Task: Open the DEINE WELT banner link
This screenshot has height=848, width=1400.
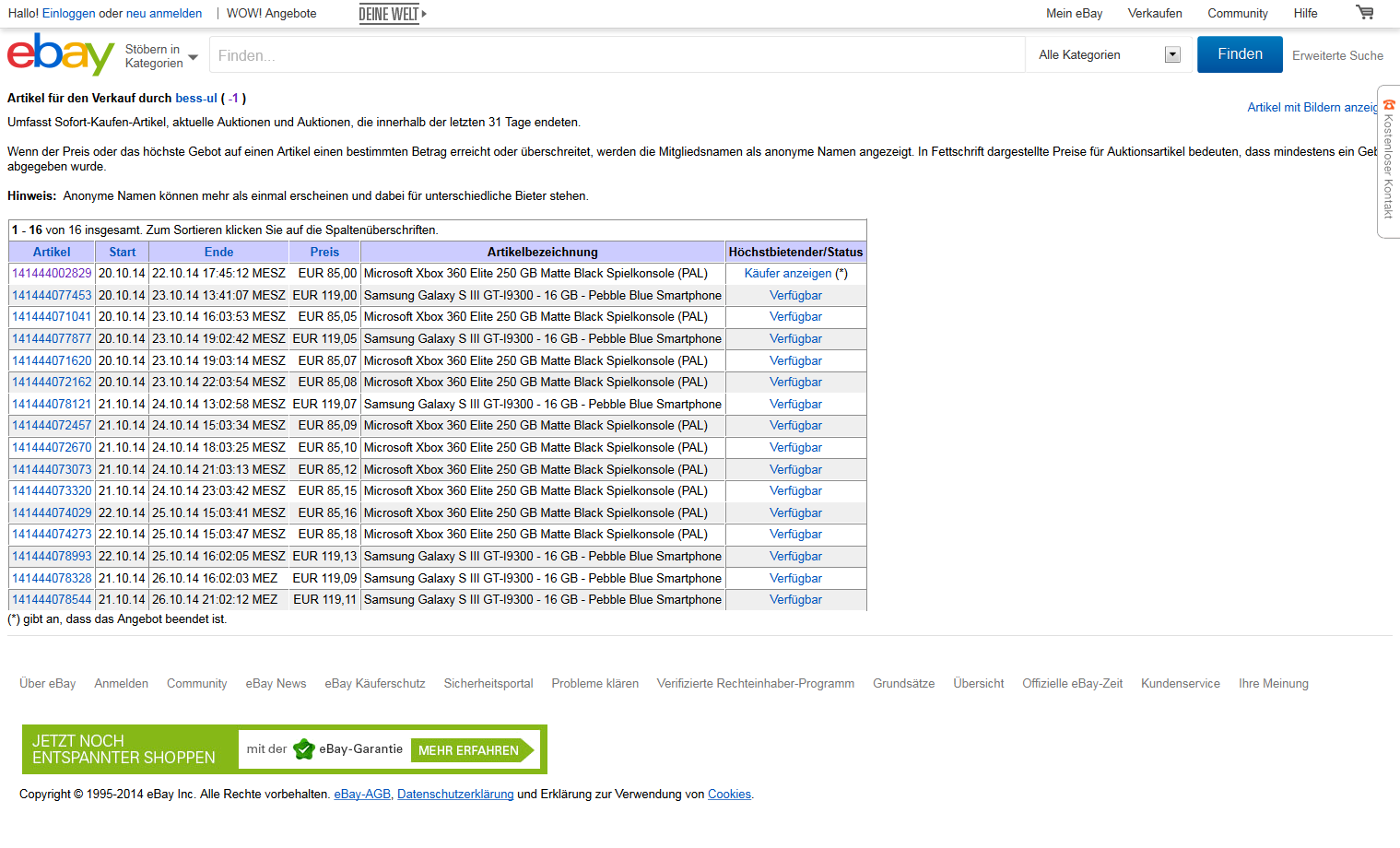Action: pos(393,14)
